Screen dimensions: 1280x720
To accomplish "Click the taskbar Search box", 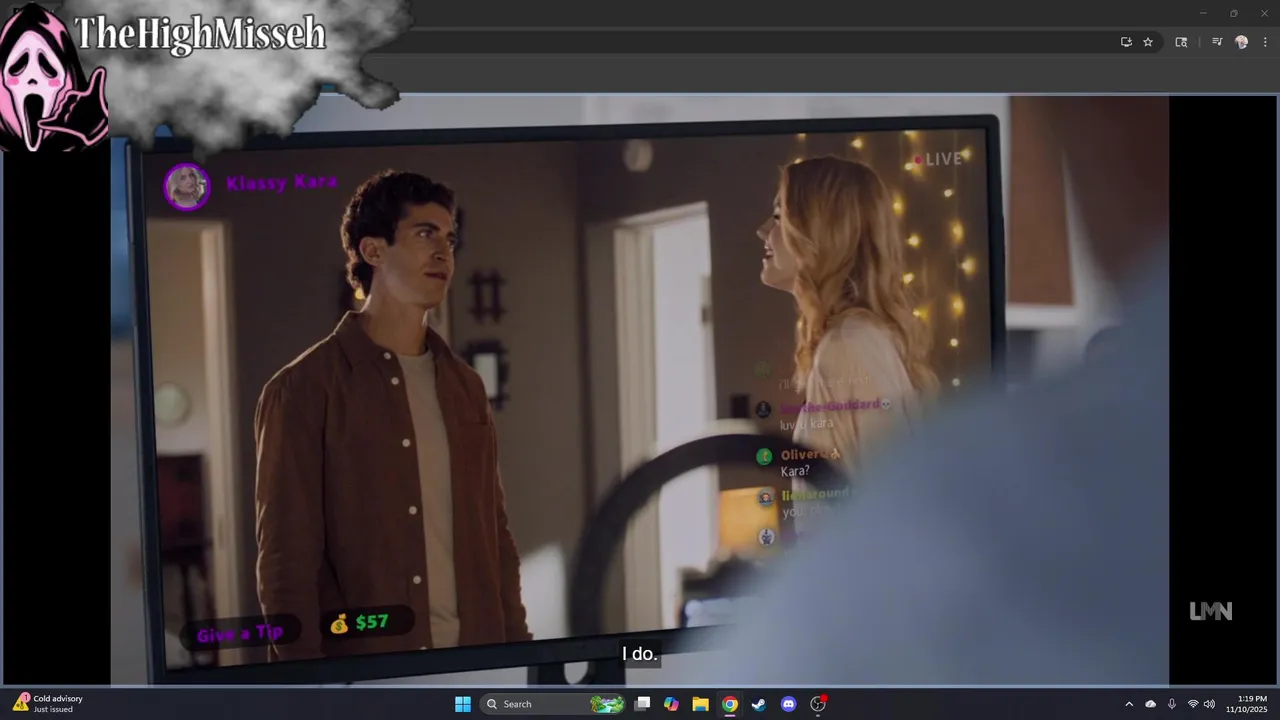I will pyautogui.click(x=553, y=704).
